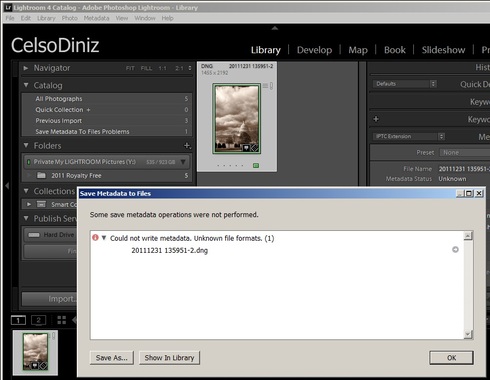The image size is (490, 380).
Task: Click the keyword badge on grid thumbnail
Action: point(246,148)
